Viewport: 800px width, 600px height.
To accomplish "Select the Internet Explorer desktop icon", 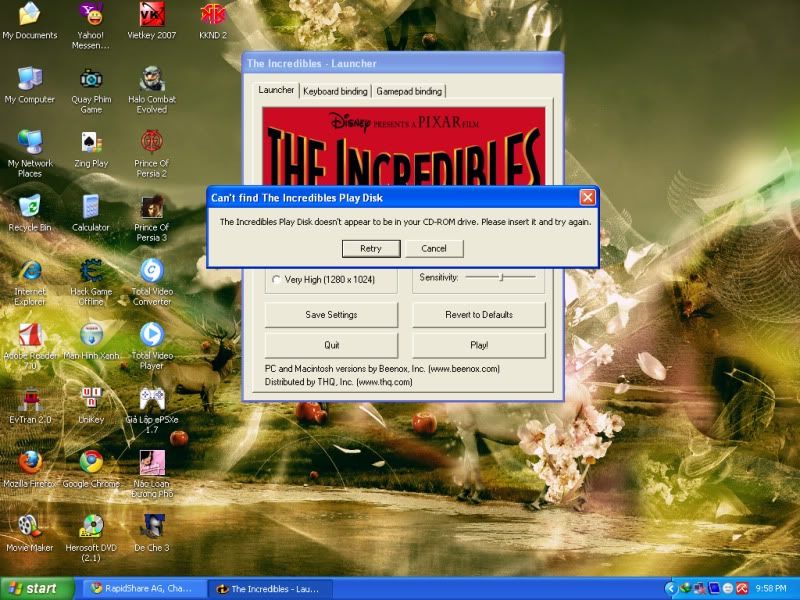I will coord(30,282).
